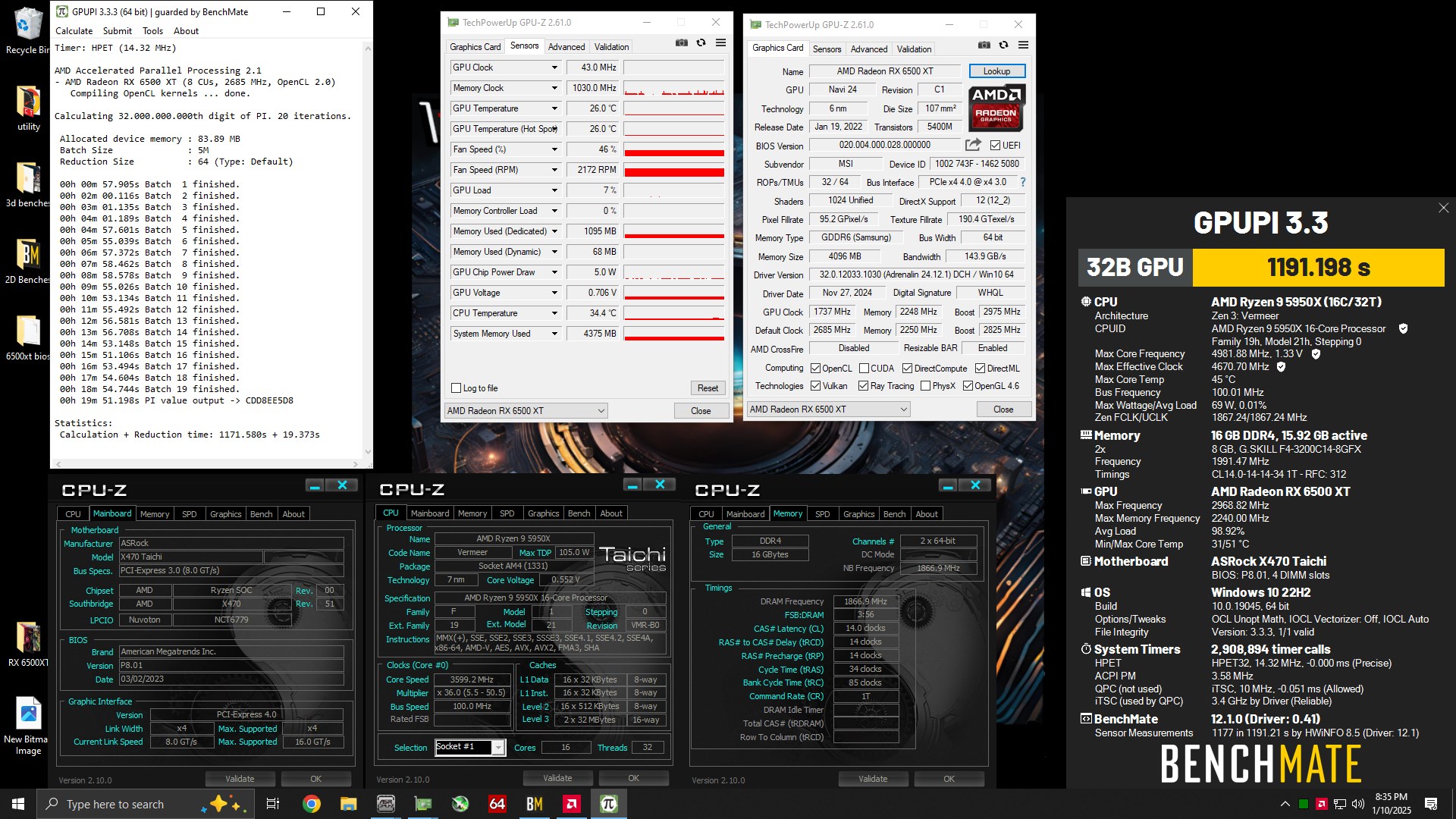Expand the GPU Clock sensor dropdown
The image size is (1456, 819).
tap(554, 67)
